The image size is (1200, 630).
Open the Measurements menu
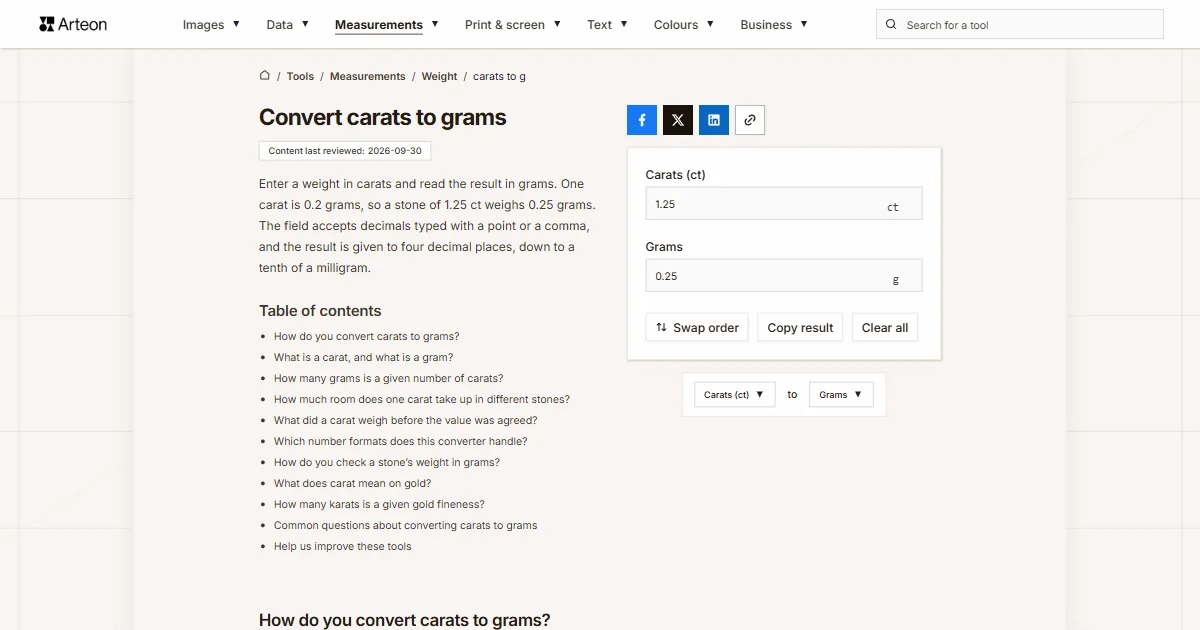[x=386, y=25]
